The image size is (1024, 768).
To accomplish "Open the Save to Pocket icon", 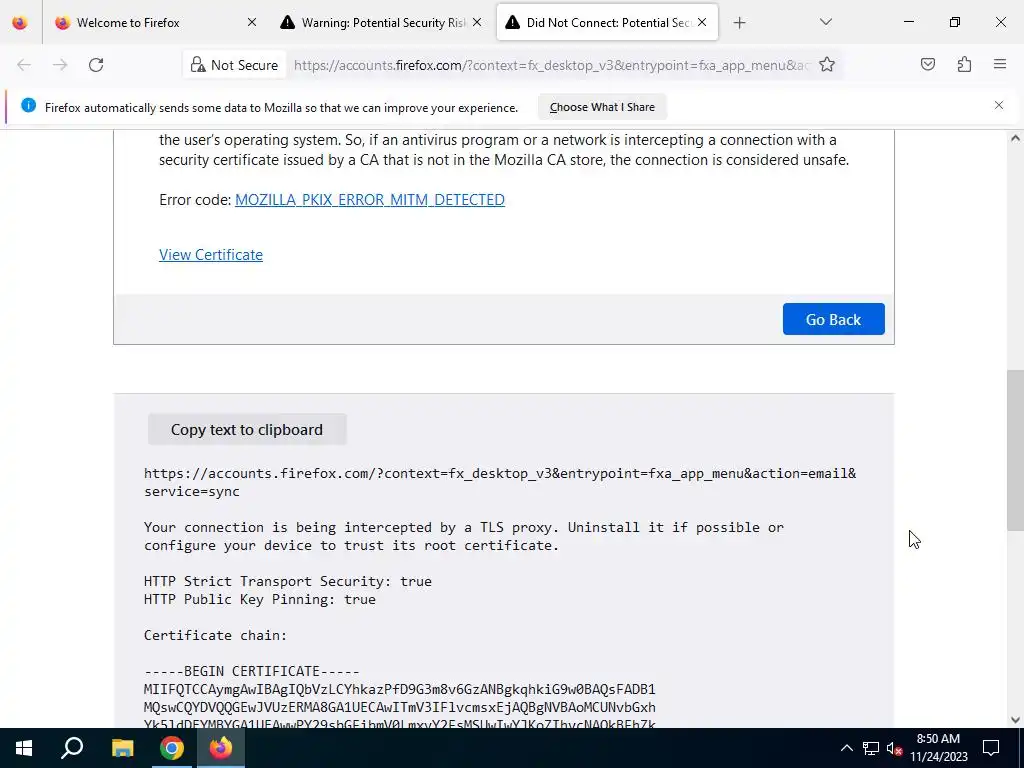I will point(927,64).
